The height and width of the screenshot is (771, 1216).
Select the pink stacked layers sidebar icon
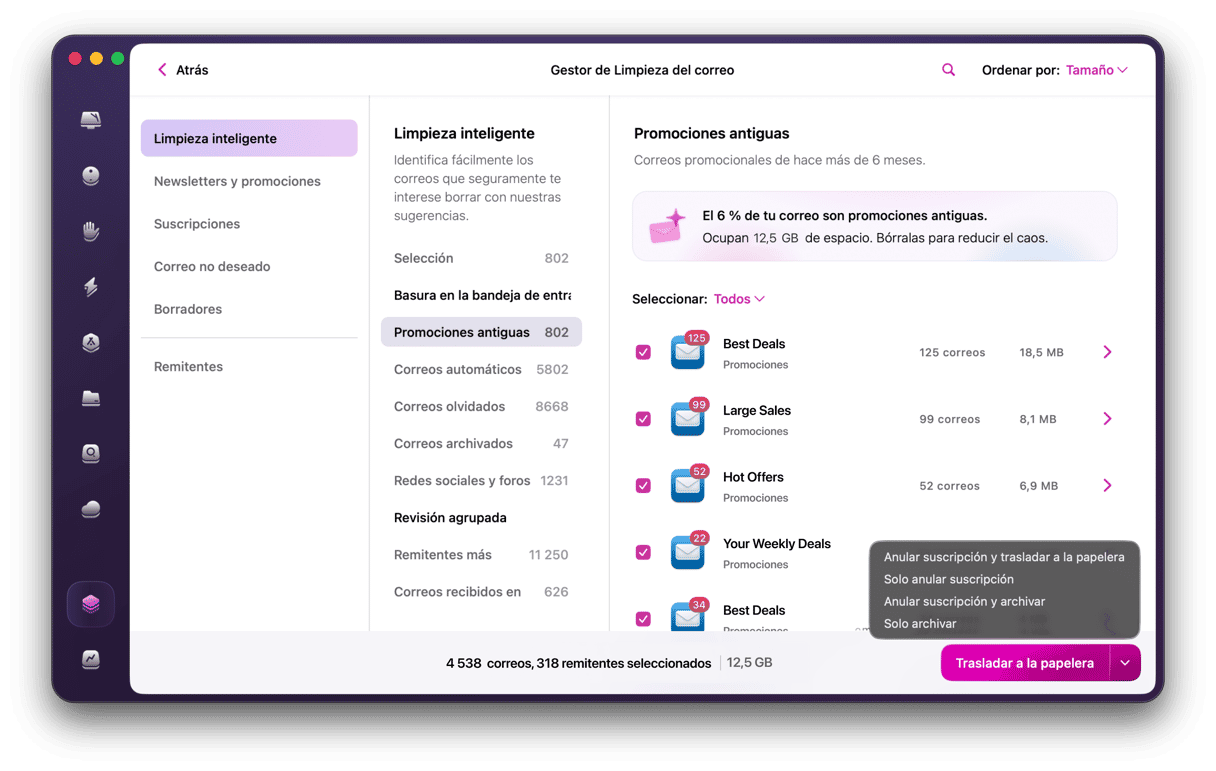point(91,604)
